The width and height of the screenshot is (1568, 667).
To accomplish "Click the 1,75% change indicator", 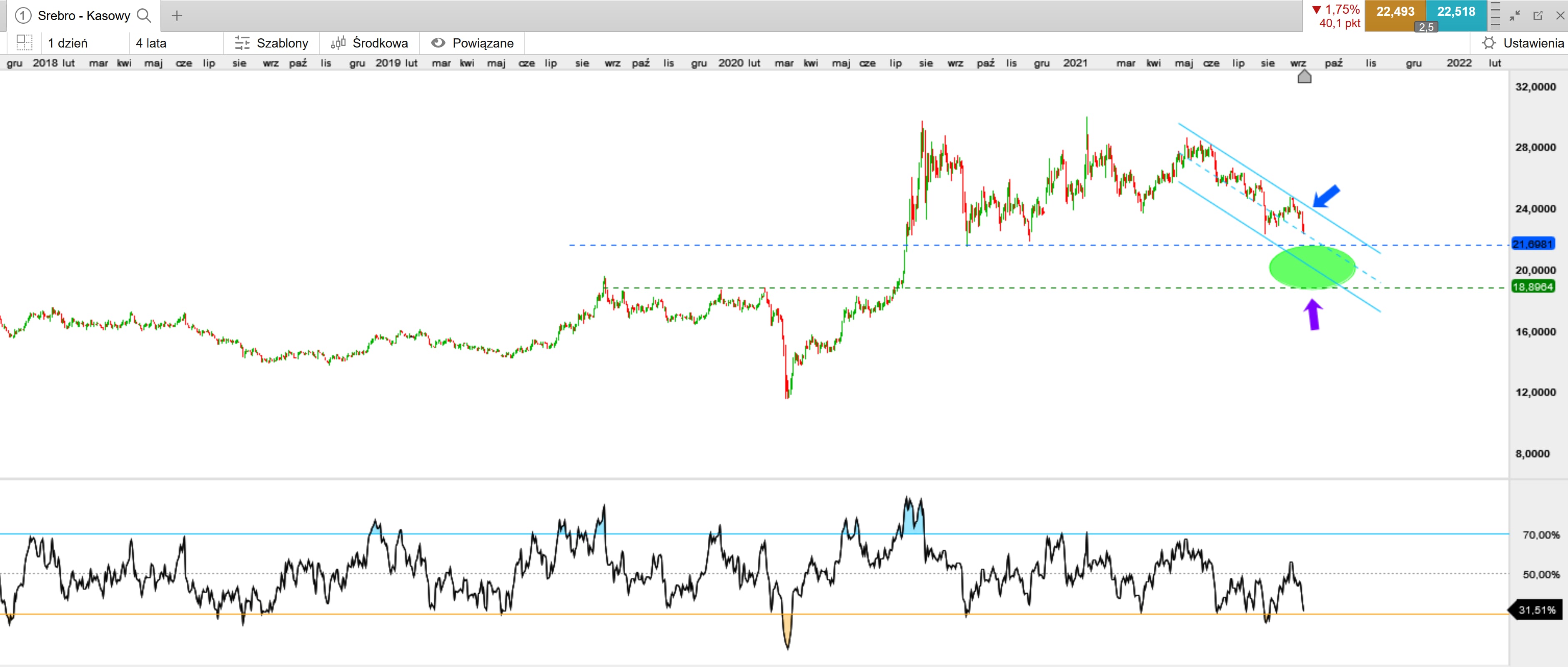I will point(1336,9).
